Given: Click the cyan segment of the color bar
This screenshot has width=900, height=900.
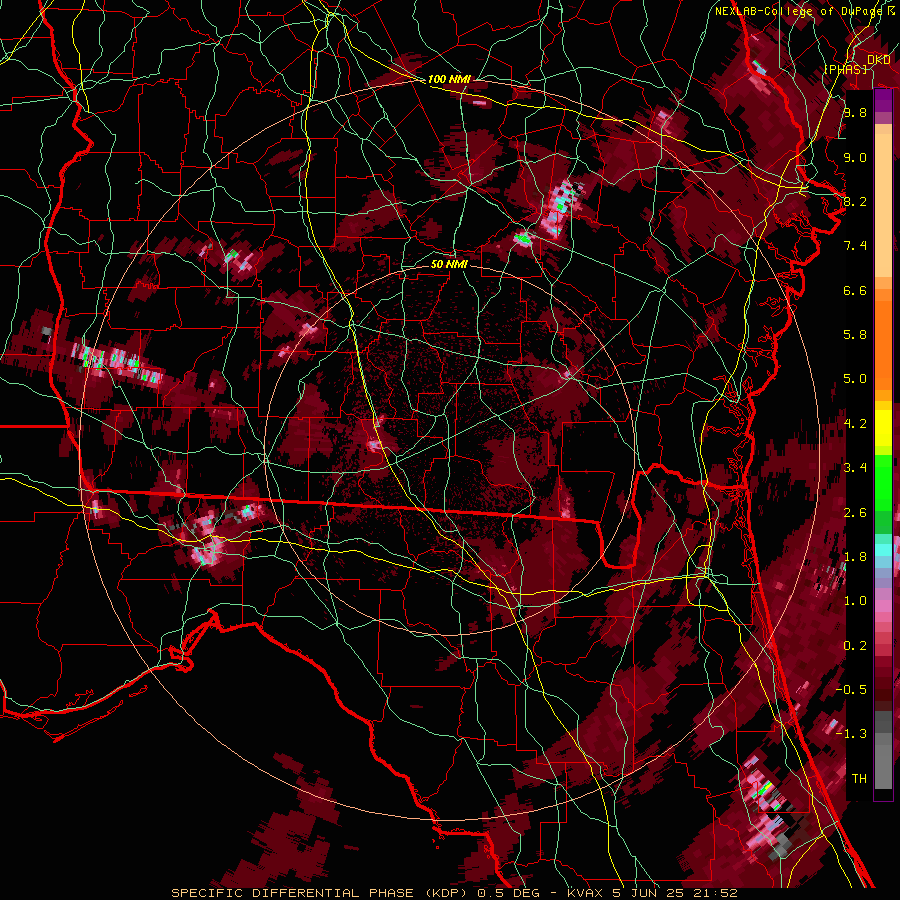Looking at the screenshot, I should tap(883, 549).
